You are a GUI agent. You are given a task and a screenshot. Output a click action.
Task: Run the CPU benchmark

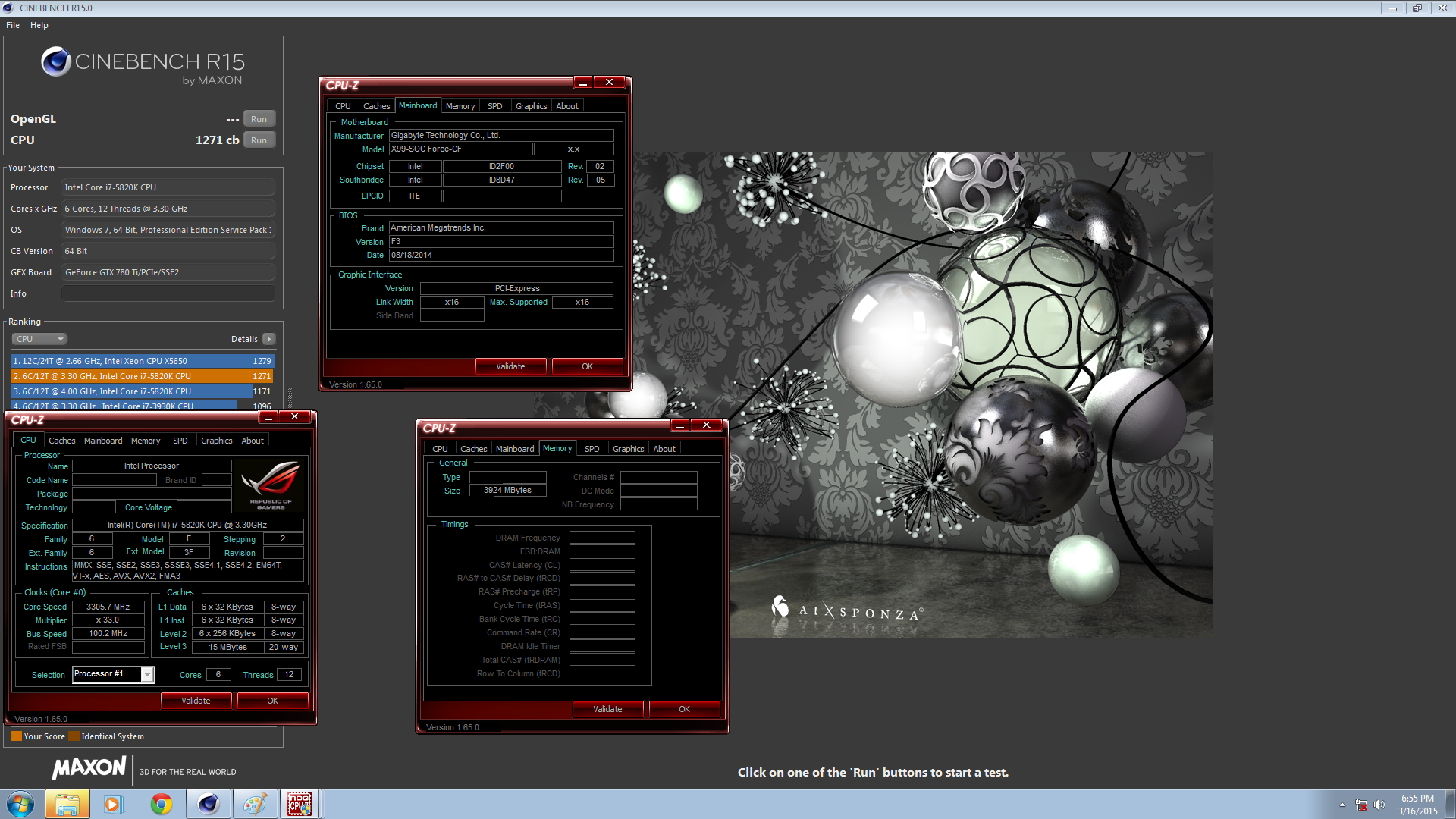pos(259,140)
